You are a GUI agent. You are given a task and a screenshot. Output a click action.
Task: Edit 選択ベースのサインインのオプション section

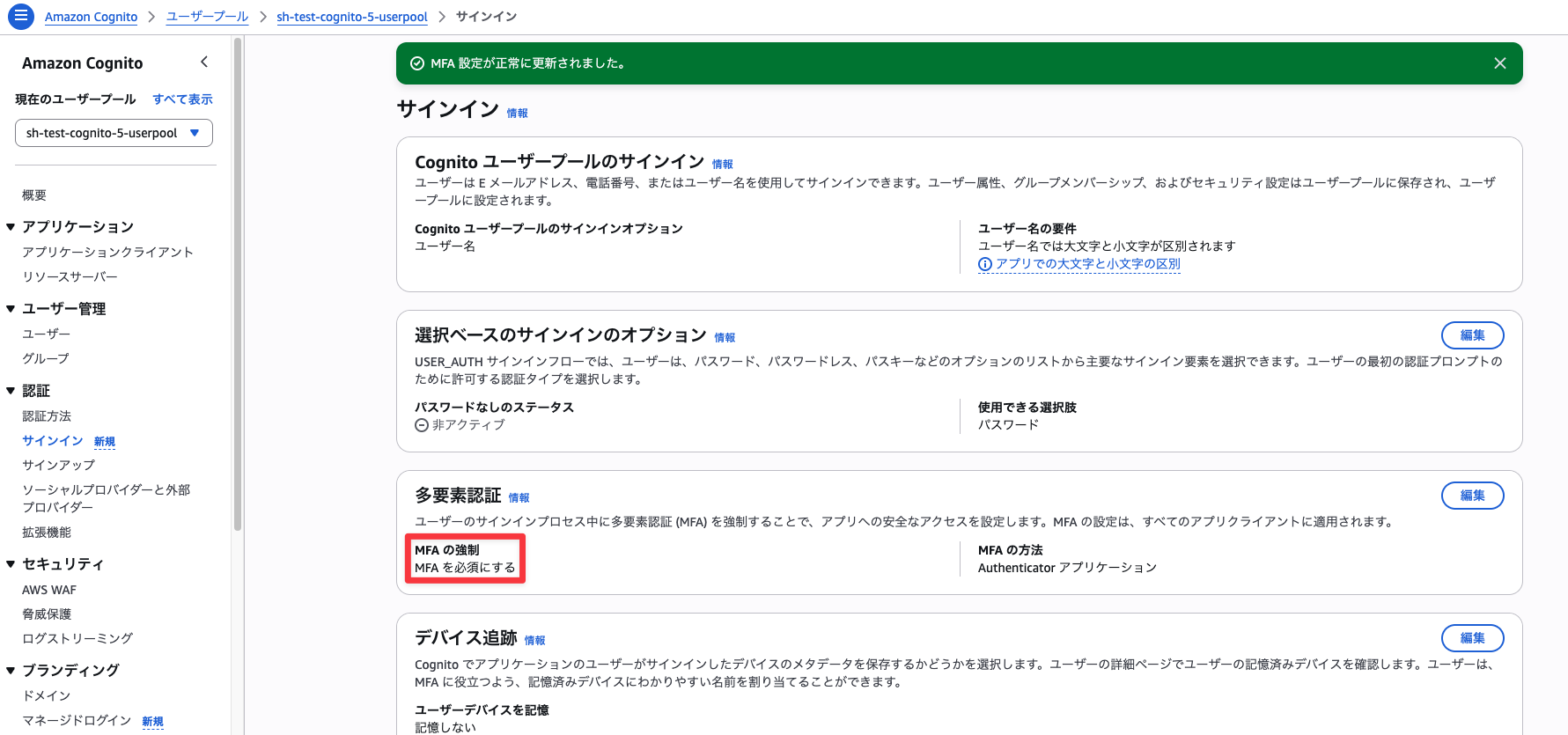[1472, 335]
